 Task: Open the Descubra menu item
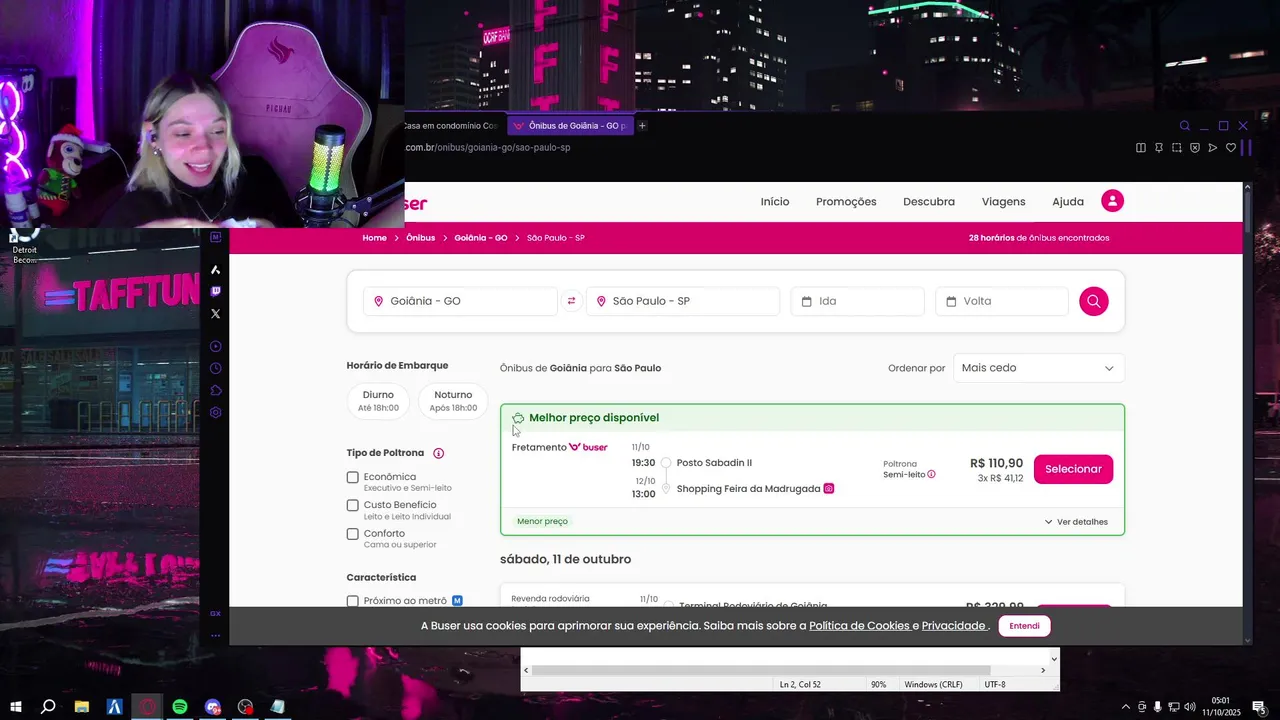pyautogui.click(x=929, y=202)
